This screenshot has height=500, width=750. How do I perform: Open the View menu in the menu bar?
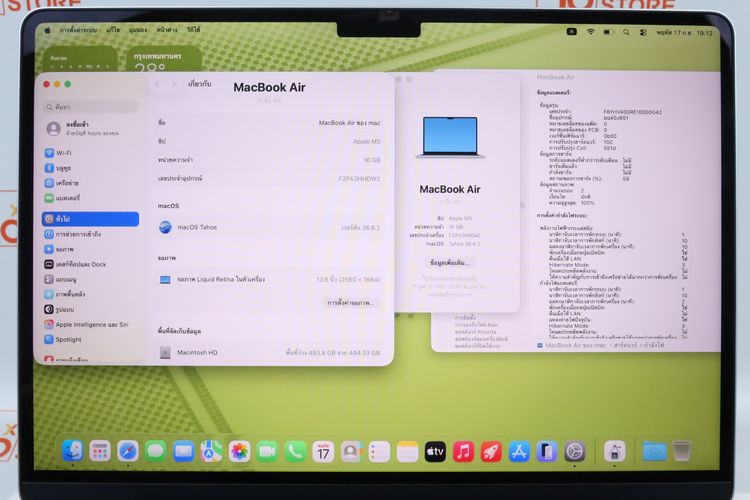(x=138, y=30)
